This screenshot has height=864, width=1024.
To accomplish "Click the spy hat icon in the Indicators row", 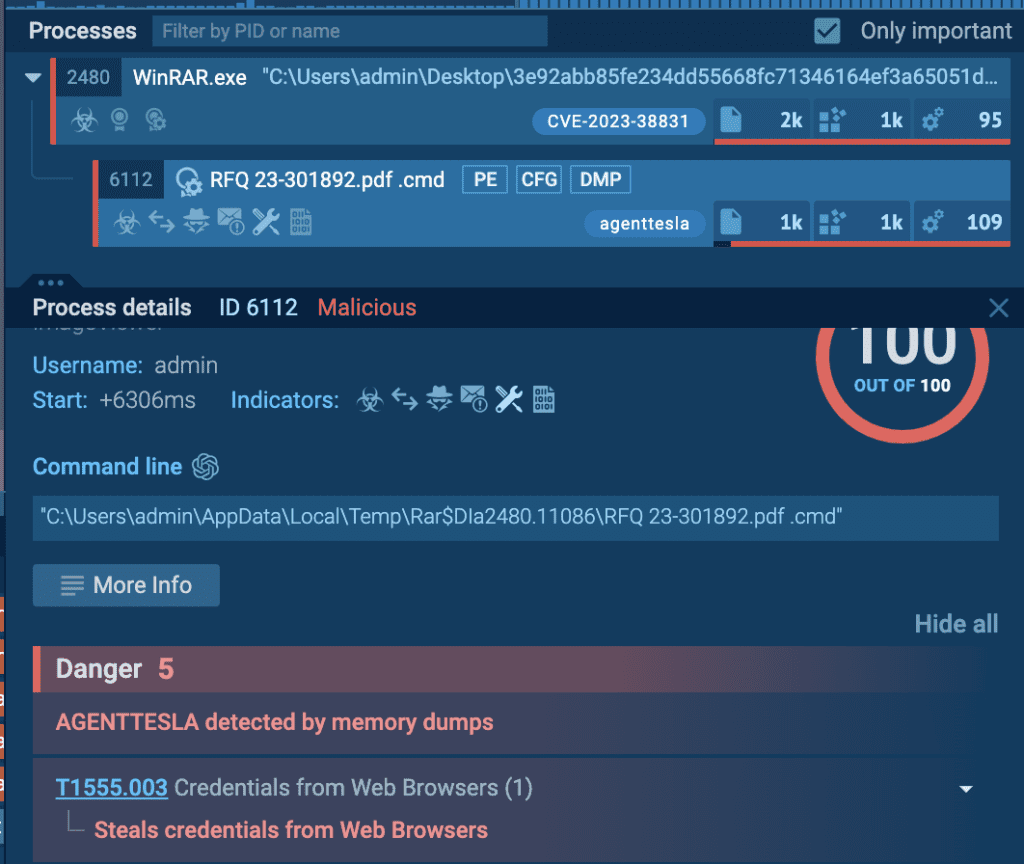I will point(439,401).
